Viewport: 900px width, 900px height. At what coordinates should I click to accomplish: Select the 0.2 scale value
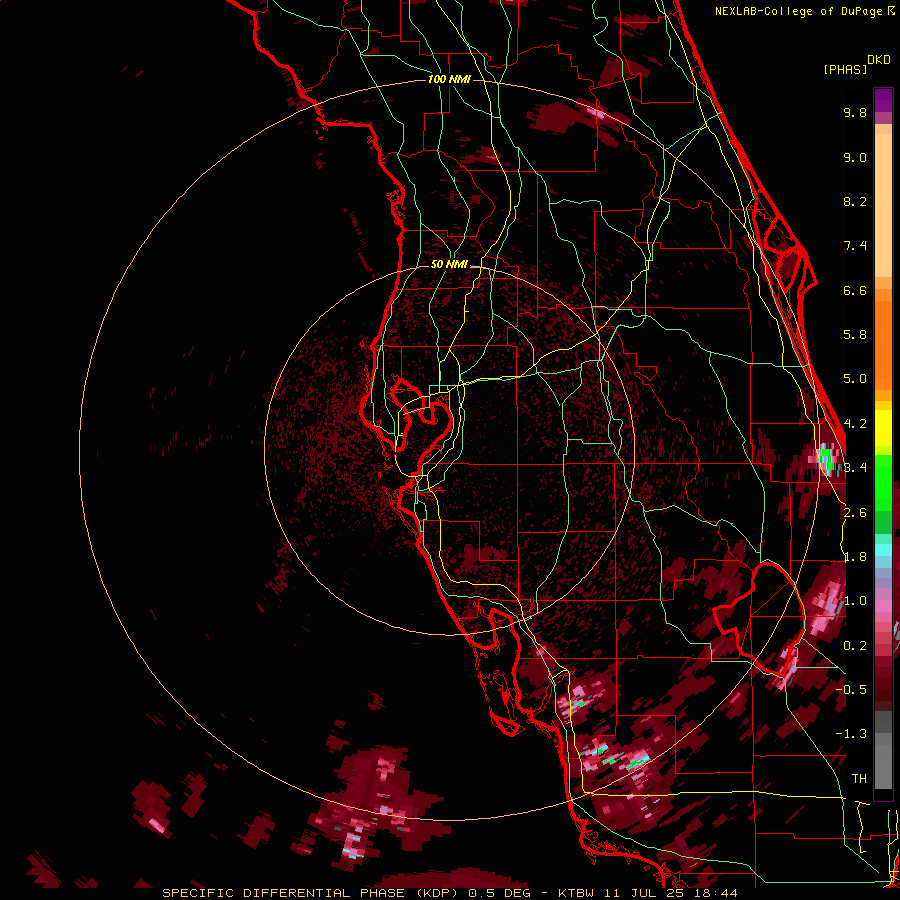(855, 646)
